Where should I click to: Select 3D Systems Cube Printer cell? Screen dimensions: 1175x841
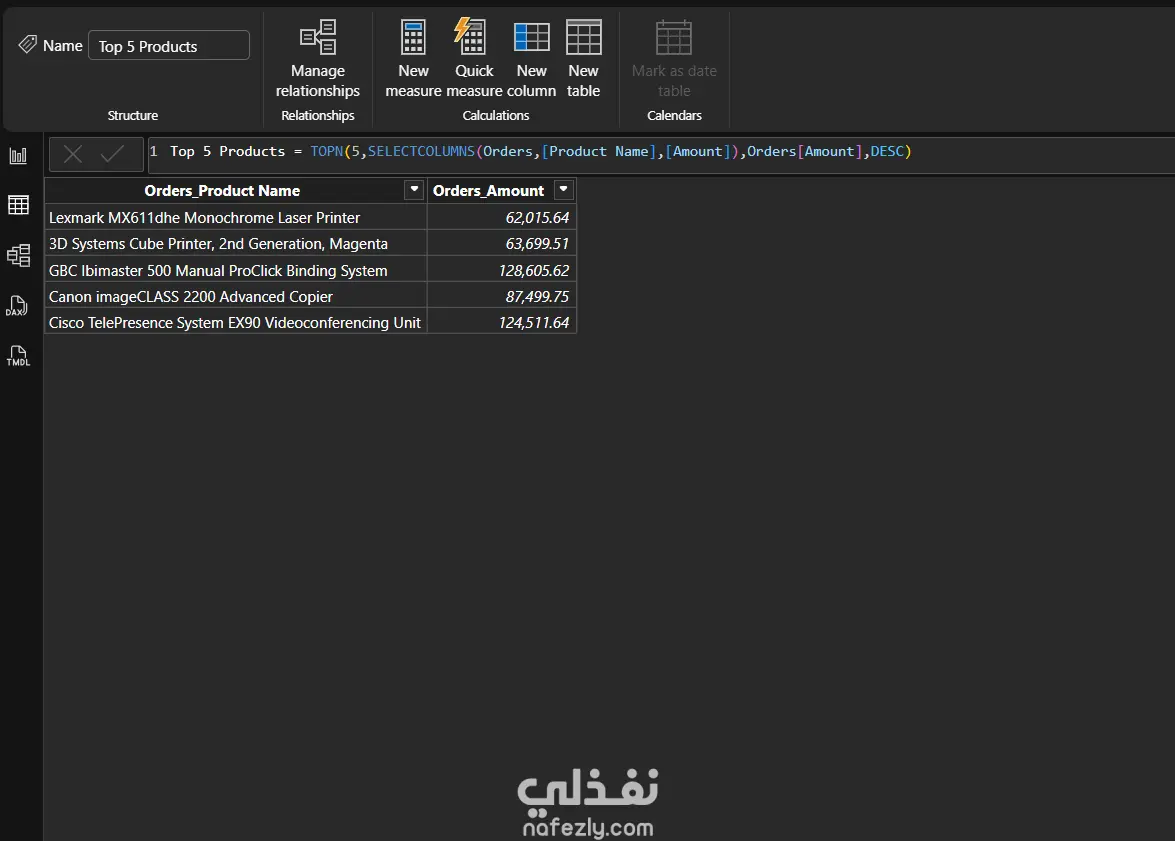(x=235, y=244)
